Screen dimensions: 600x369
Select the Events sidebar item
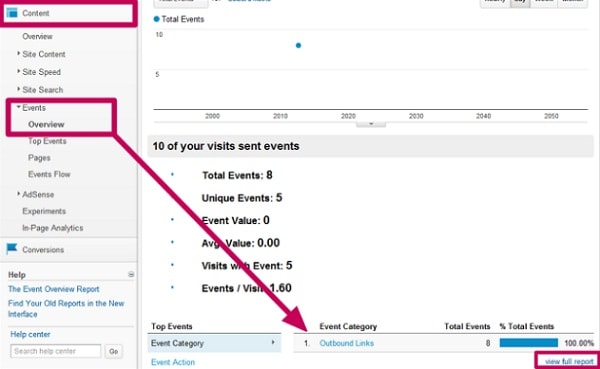click(x=34, y=108)
